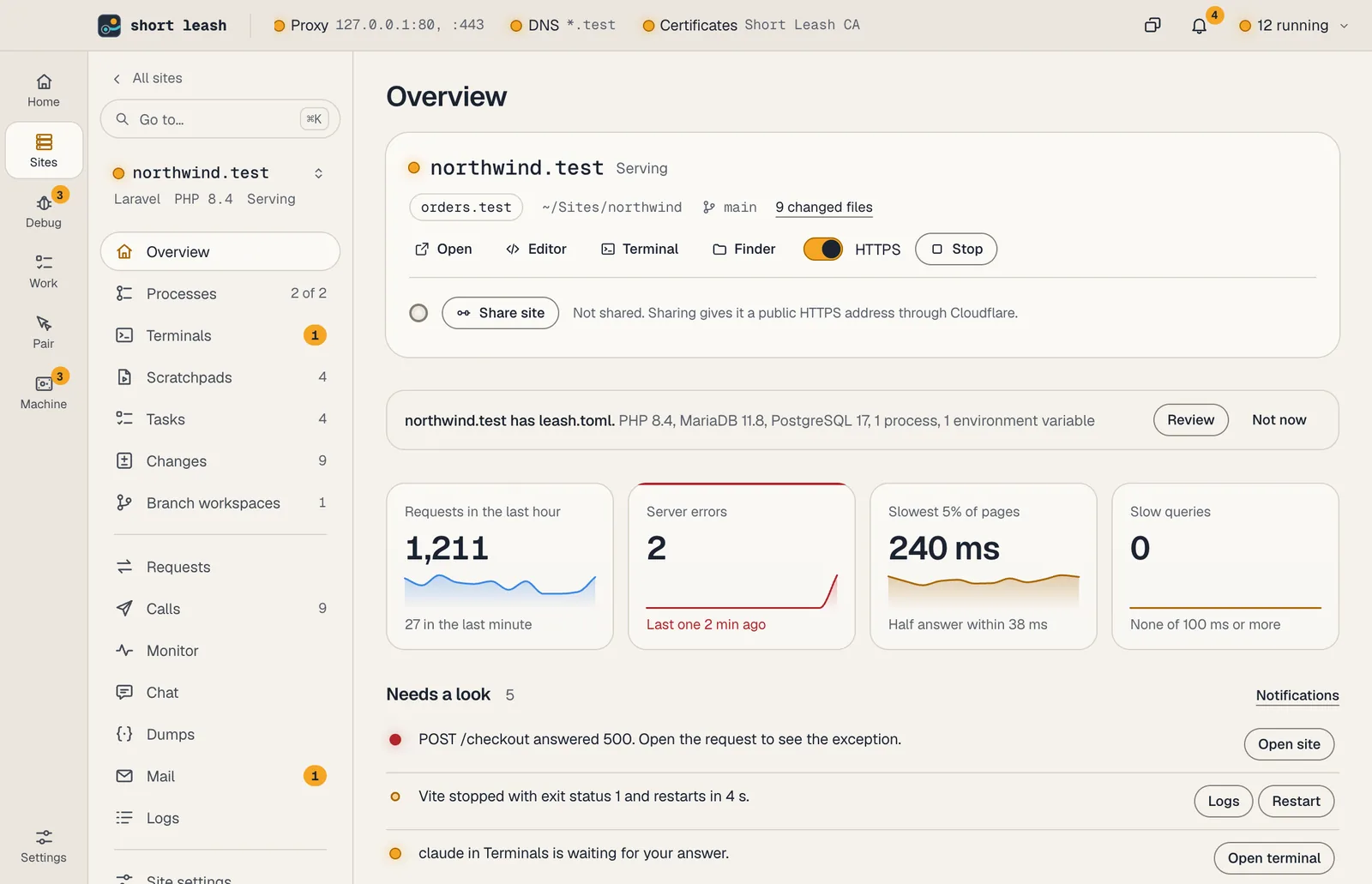Screen dimensions: 1372x884
Task: Open the Debug section icon
Action: 44,203
